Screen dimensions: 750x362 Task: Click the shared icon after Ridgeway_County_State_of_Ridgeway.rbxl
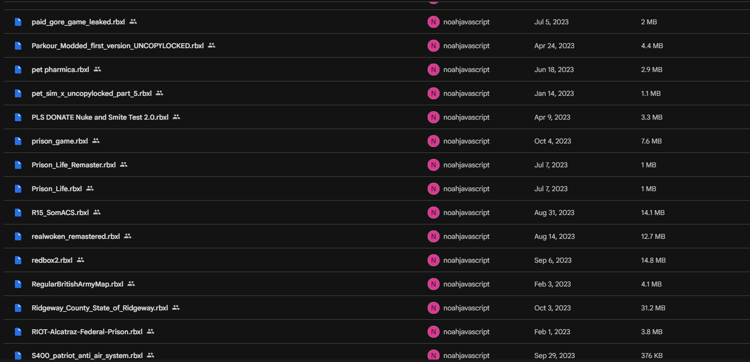tap(176, 307)
